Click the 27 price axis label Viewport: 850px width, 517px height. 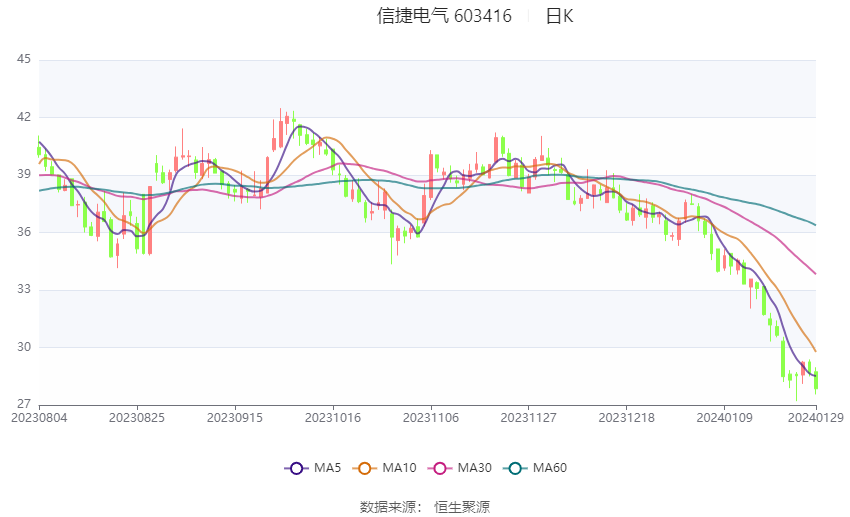coord(24,404)
